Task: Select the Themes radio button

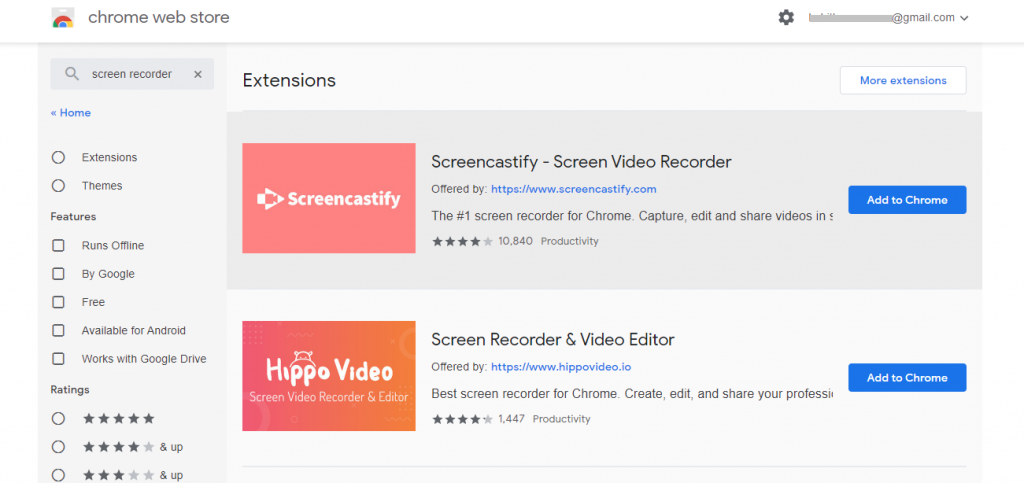Action: tap(58, 186)
